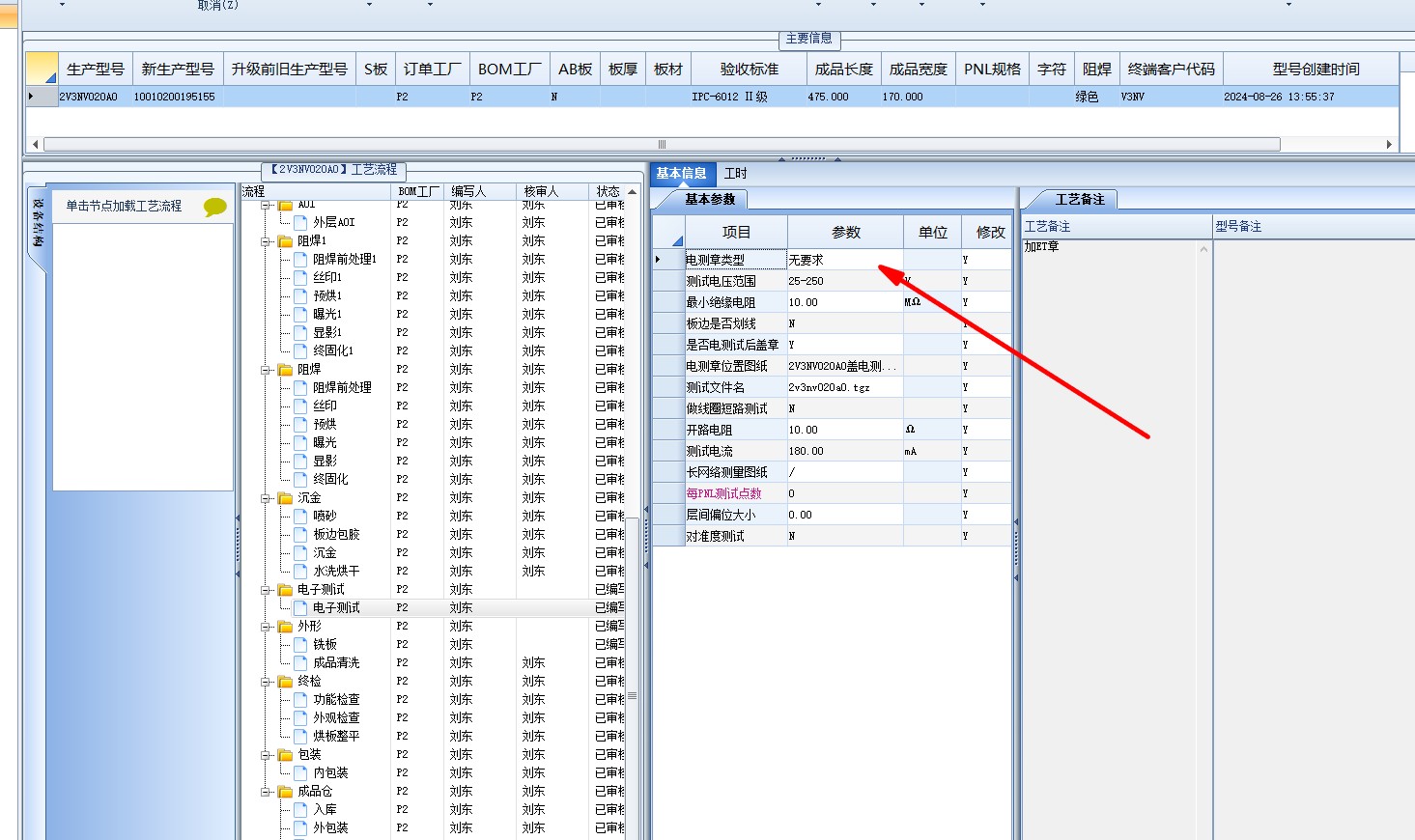Click the folder icon for 外形
1415x840 pixels.
(285, 626)
